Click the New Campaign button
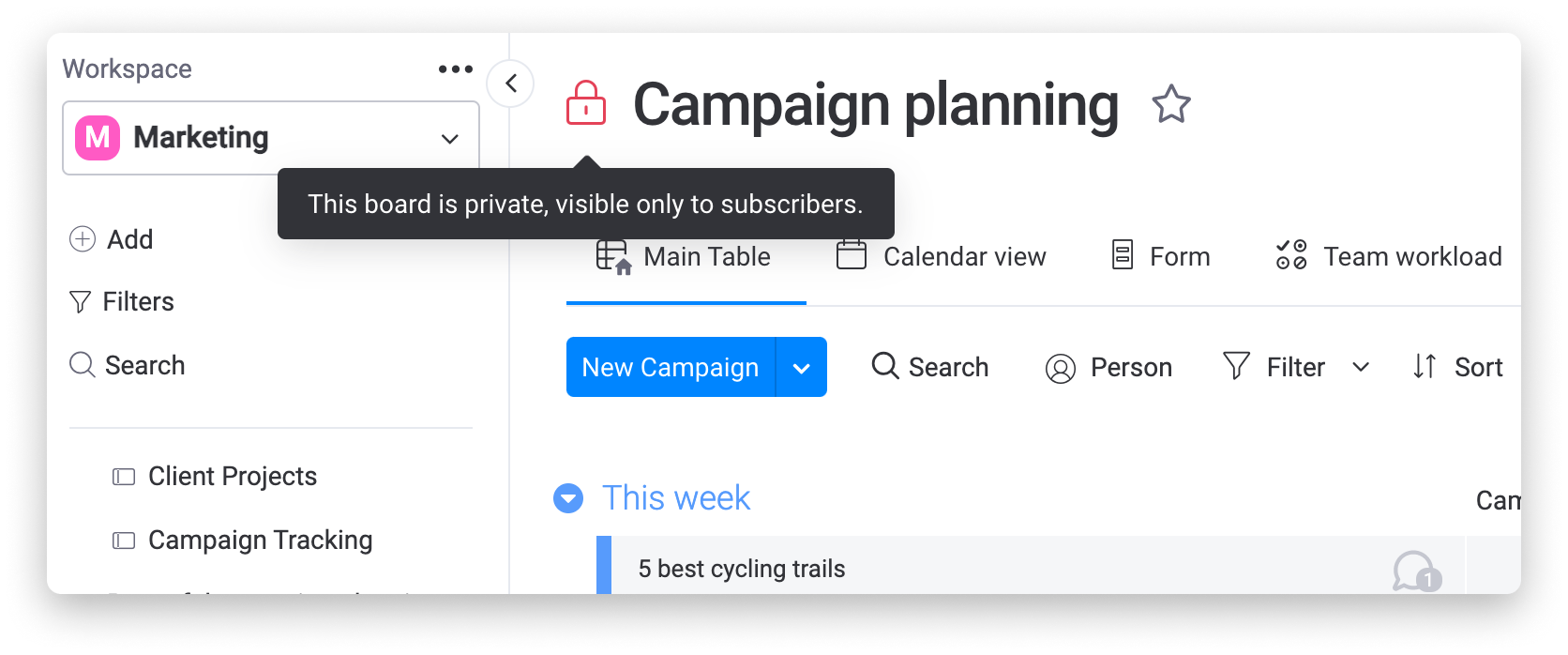 (671, 367)
